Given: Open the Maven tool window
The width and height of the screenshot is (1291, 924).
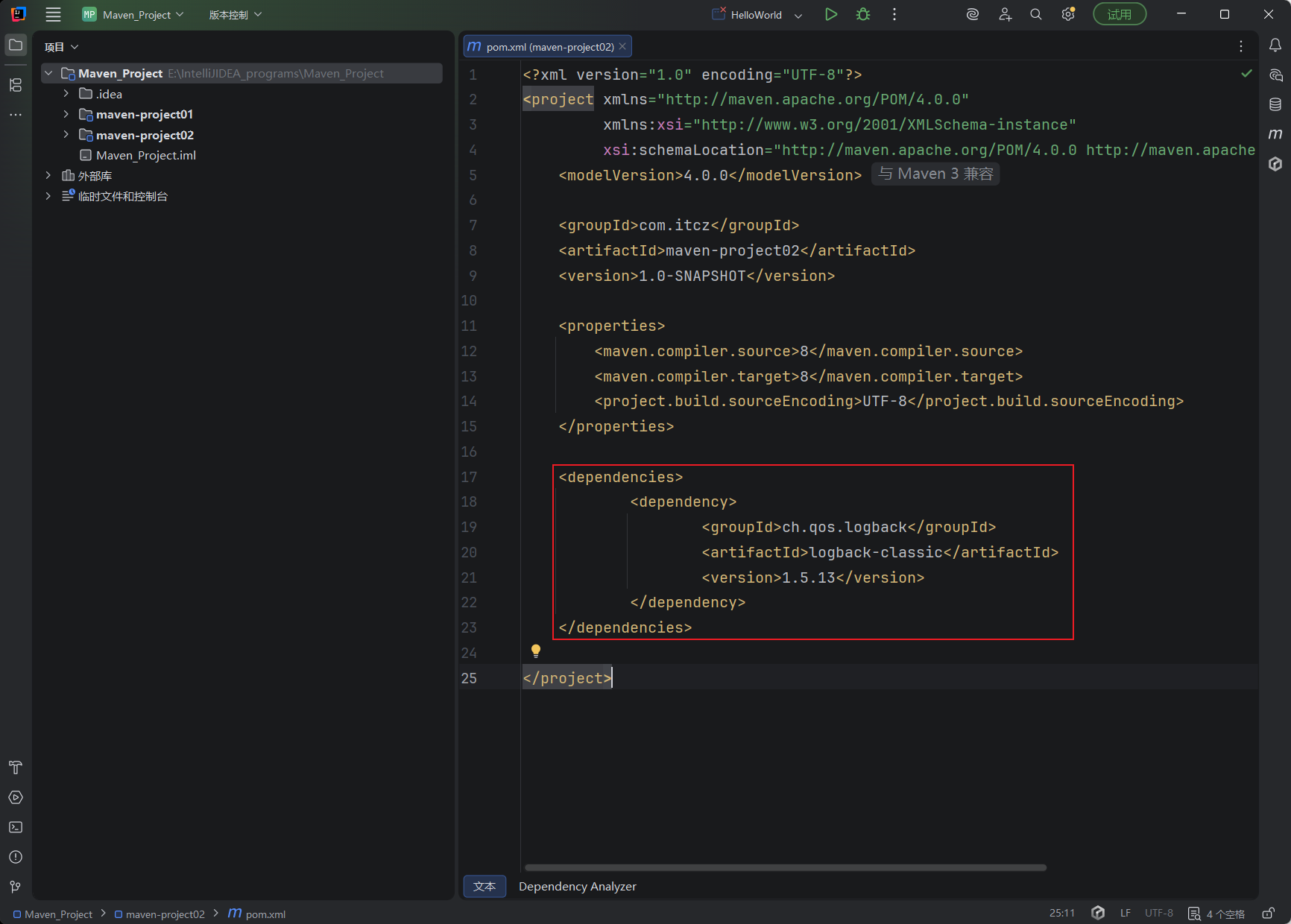Looking at the screenshot, I should [1275, 134].
